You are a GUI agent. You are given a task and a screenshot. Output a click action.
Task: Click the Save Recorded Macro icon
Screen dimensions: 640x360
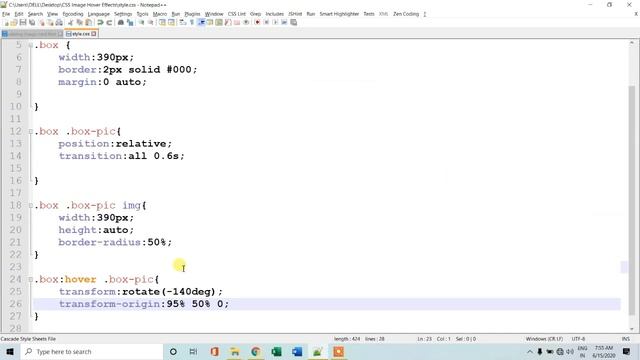(293, 22)
